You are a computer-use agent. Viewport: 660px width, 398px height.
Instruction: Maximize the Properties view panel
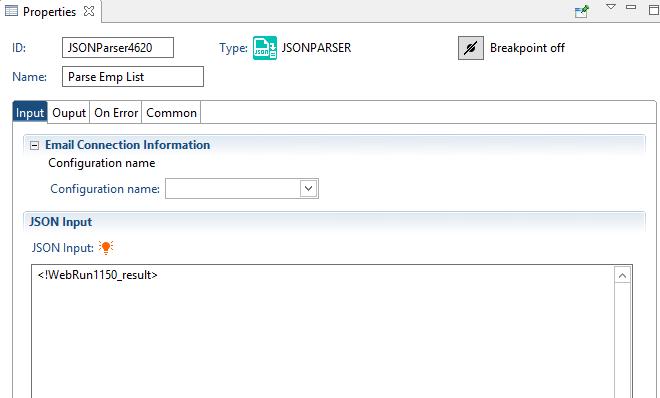654,9
